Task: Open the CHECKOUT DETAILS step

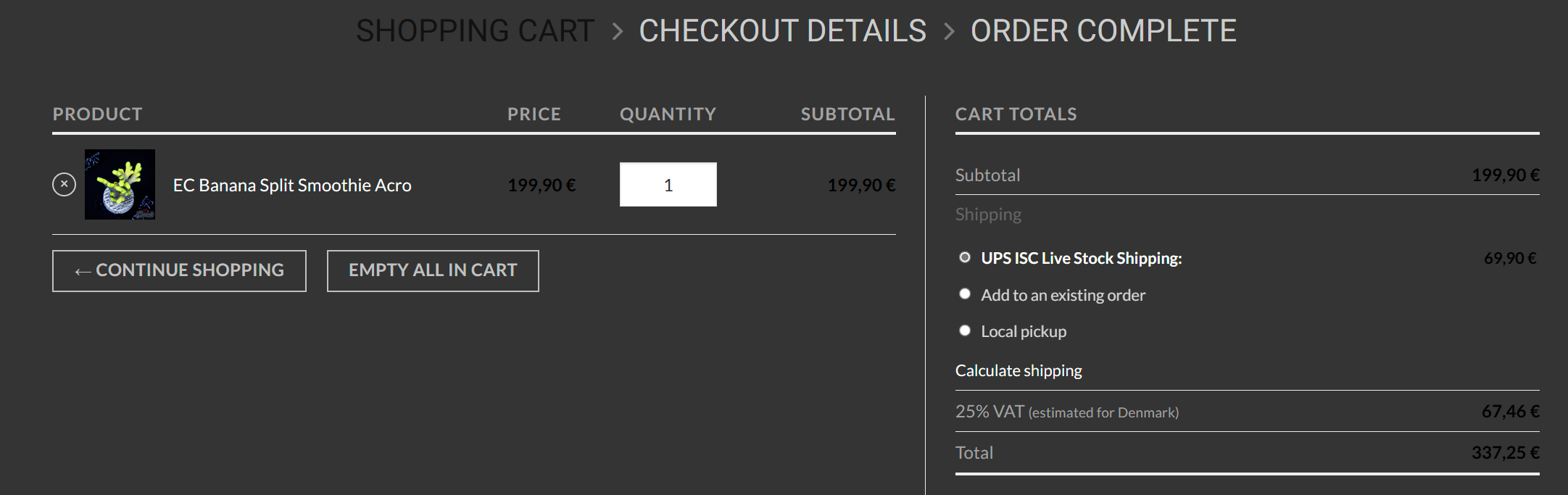Action: point(782,31)
